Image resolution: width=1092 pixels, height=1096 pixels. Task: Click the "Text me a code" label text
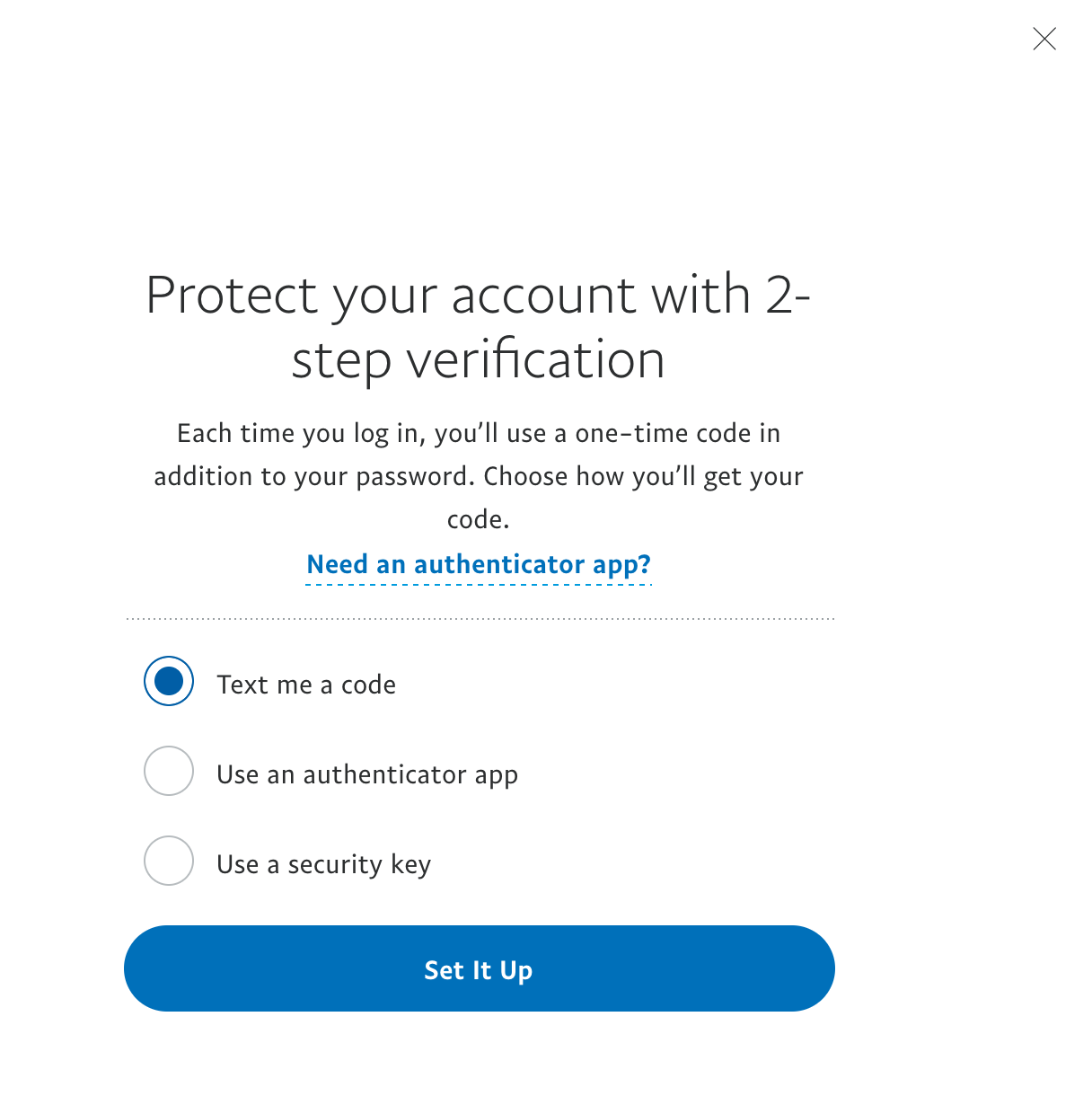306,685
